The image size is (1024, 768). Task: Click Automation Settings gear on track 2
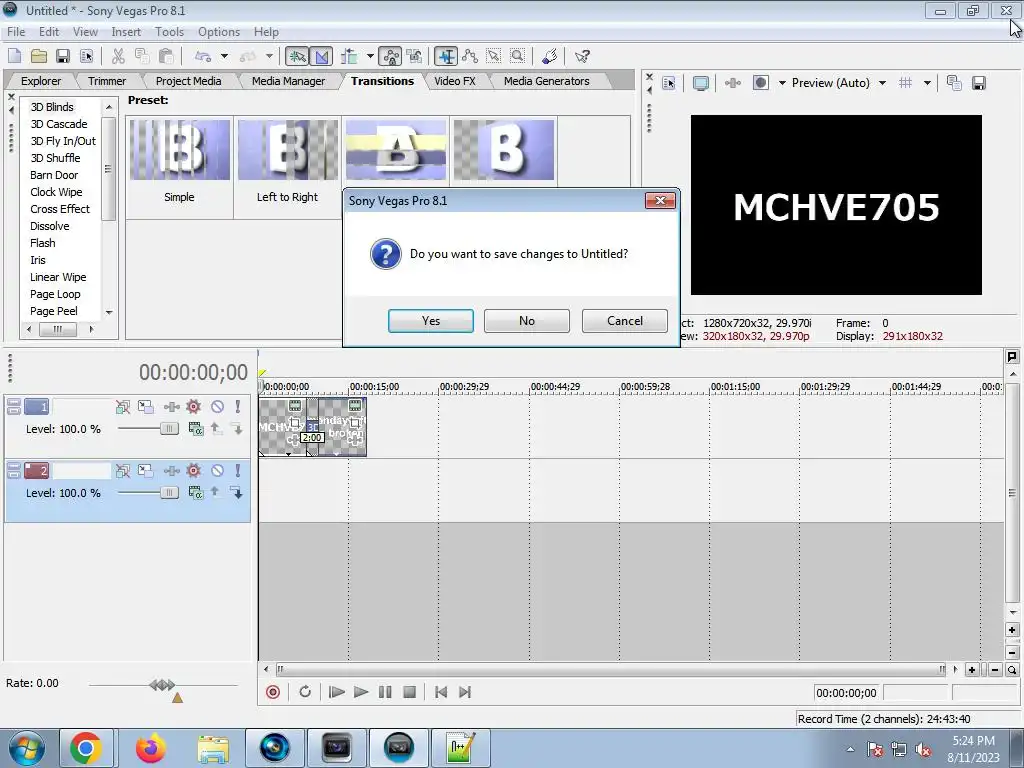pyautogui.click(x=193, y=470)
